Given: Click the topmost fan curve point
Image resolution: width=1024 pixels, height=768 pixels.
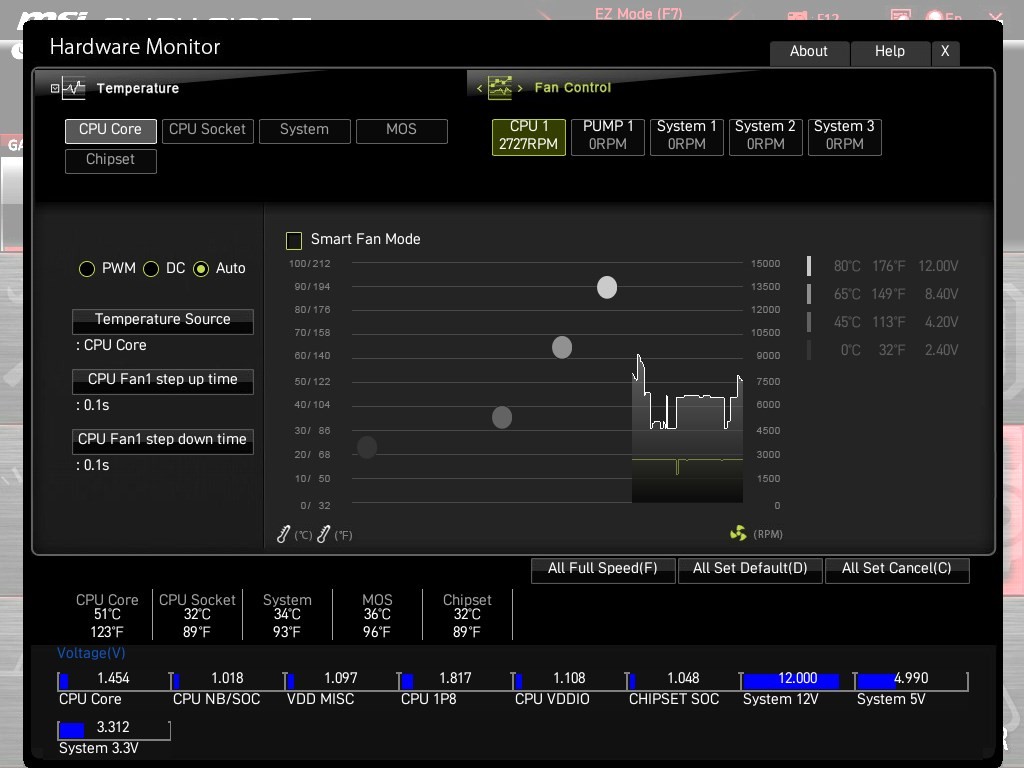Looking at the screenshot, I should click(x=607, y=288).
